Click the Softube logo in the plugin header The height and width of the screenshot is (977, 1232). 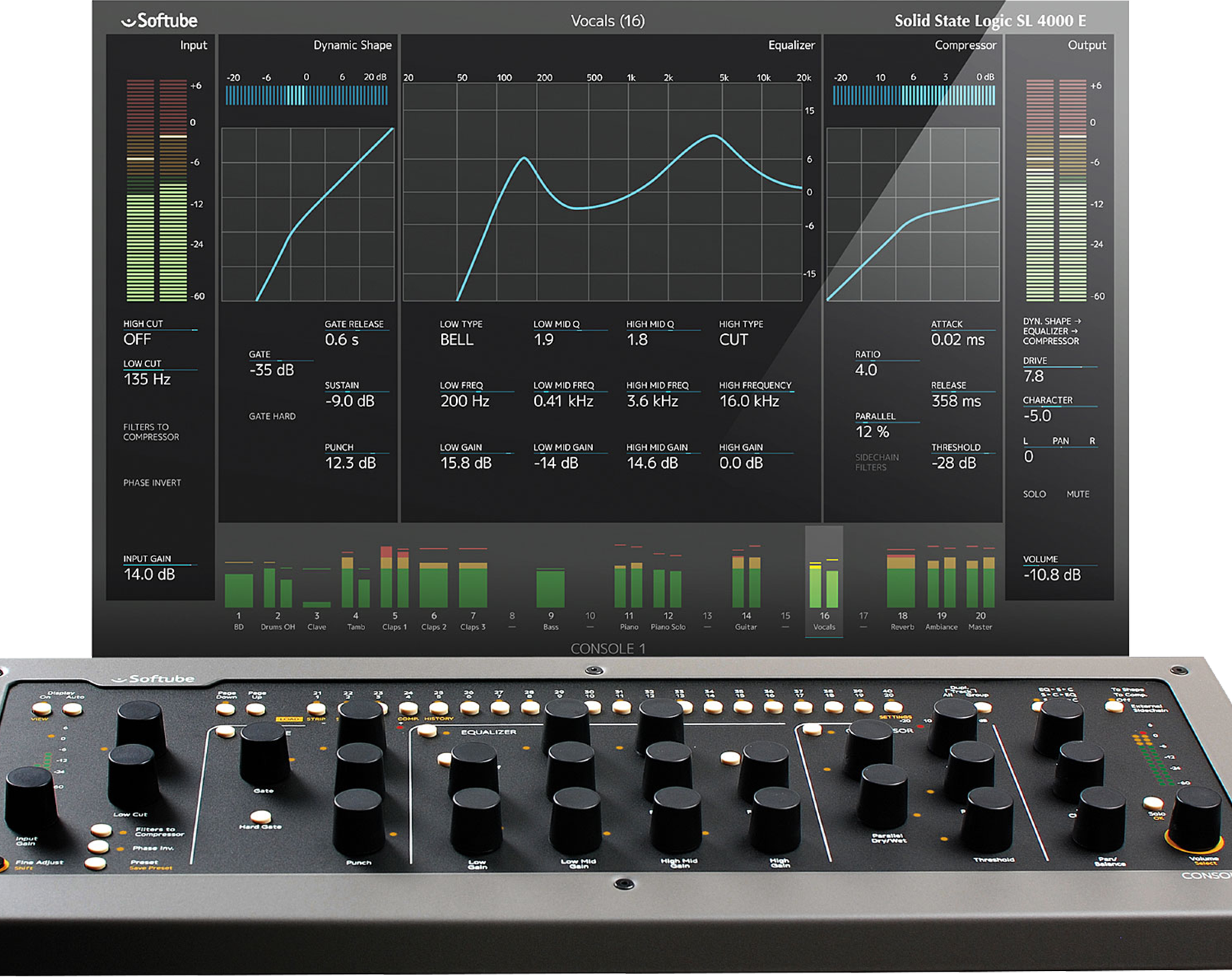(x=159, y=21)
